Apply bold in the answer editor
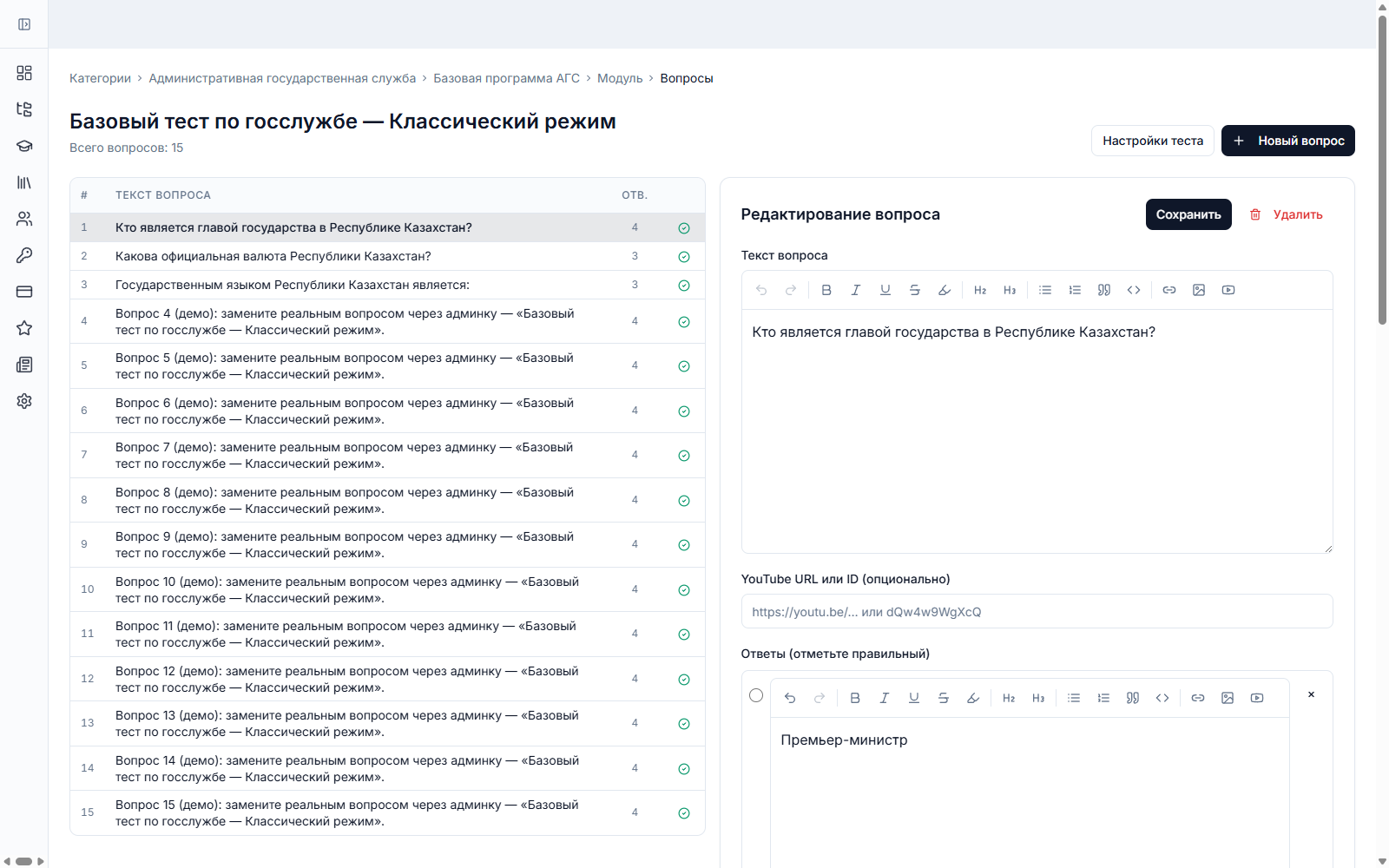 coord(855,698)
